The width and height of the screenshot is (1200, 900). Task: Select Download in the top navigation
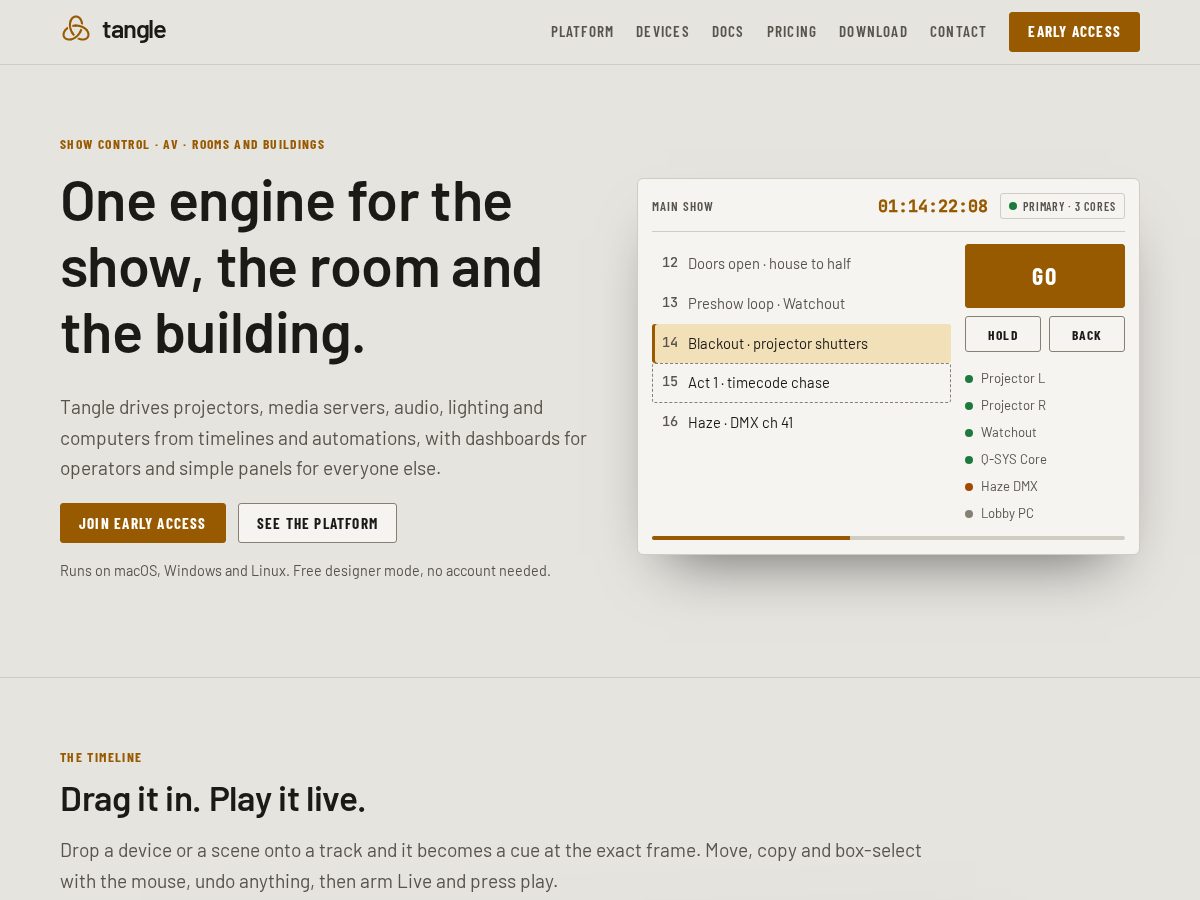tap(873, 31)
